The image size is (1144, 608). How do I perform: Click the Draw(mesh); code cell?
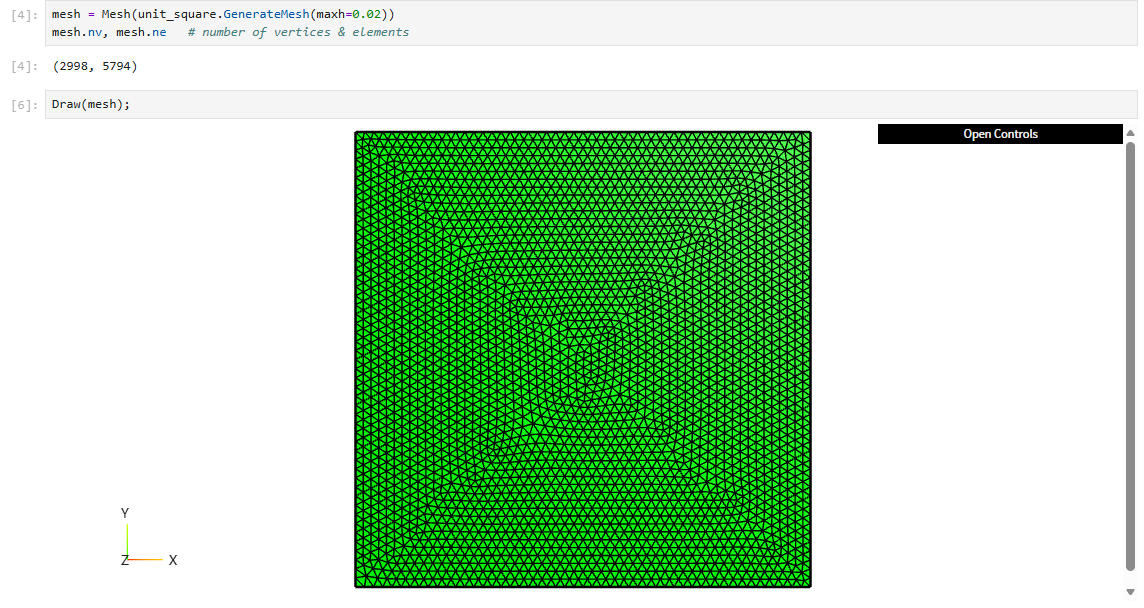click(x=591, y=104)
